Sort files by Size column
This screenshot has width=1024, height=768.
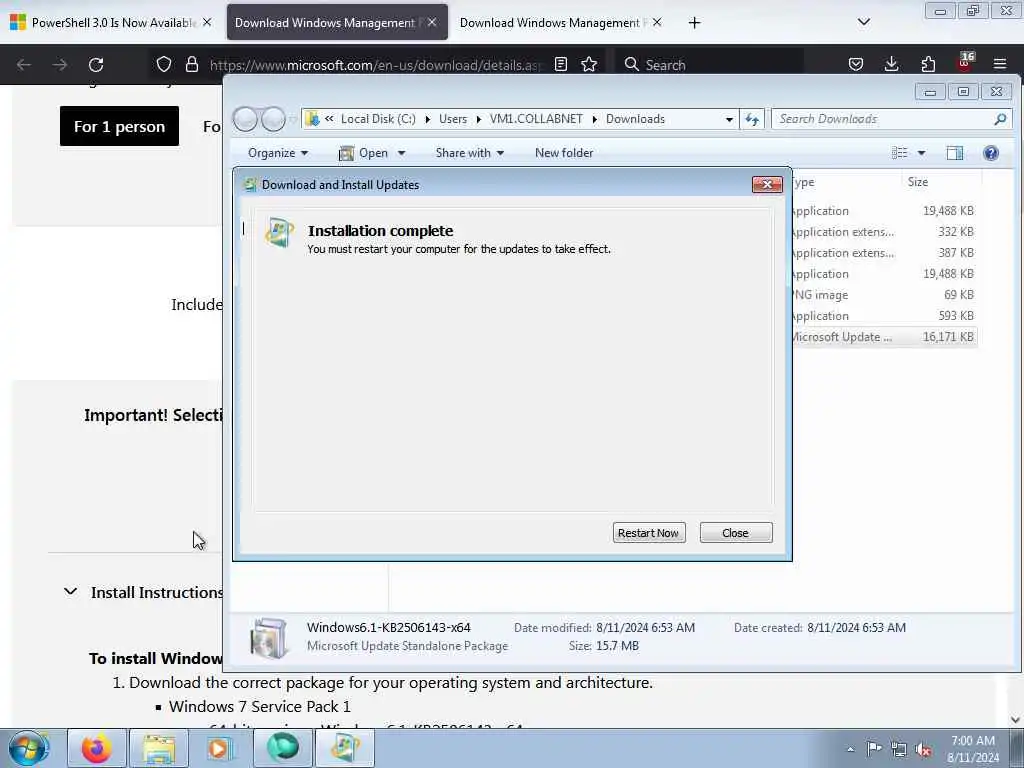(x=940, y=182)
